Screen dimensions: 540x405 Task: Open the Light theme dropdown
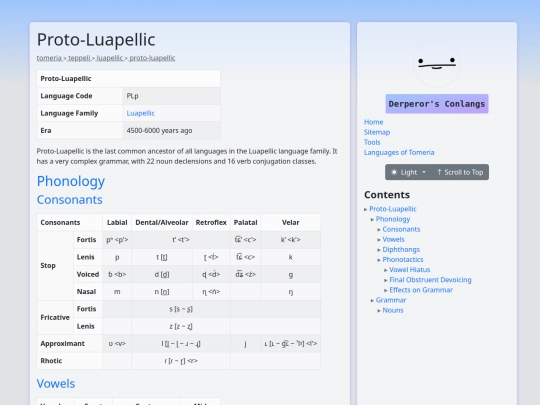pos(408,172)
